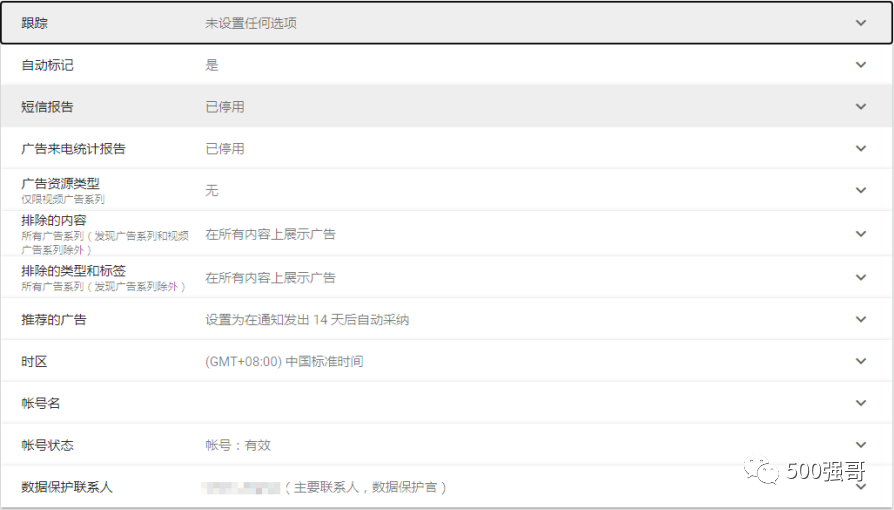
Task: Open the (GMT+08:00) 中国标准时间 value
Action: (284, 362)
